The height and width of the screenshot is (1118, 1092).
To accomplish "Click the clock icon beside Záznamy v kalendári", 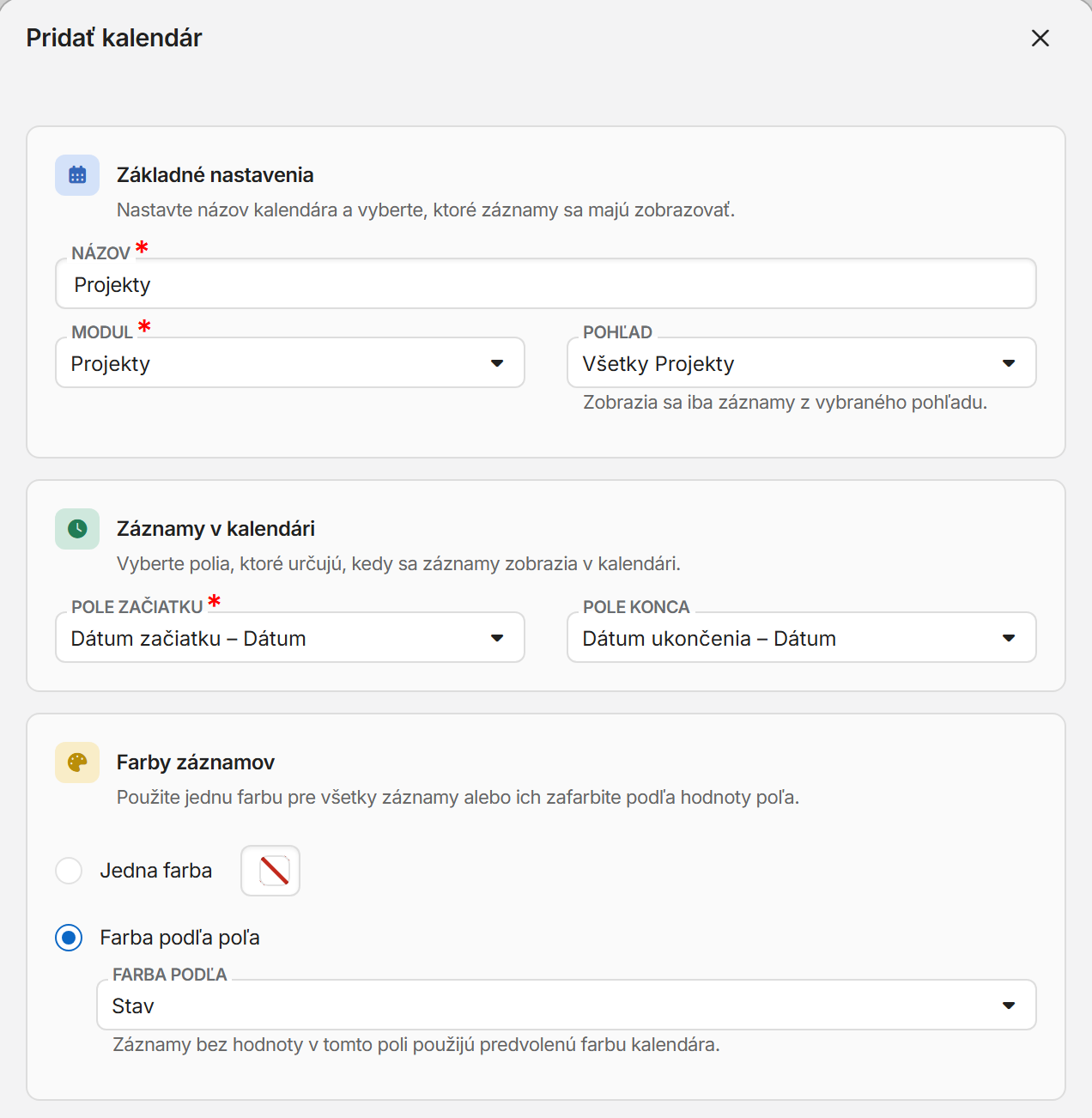I will pyautogui.click(x=77, y=529).
